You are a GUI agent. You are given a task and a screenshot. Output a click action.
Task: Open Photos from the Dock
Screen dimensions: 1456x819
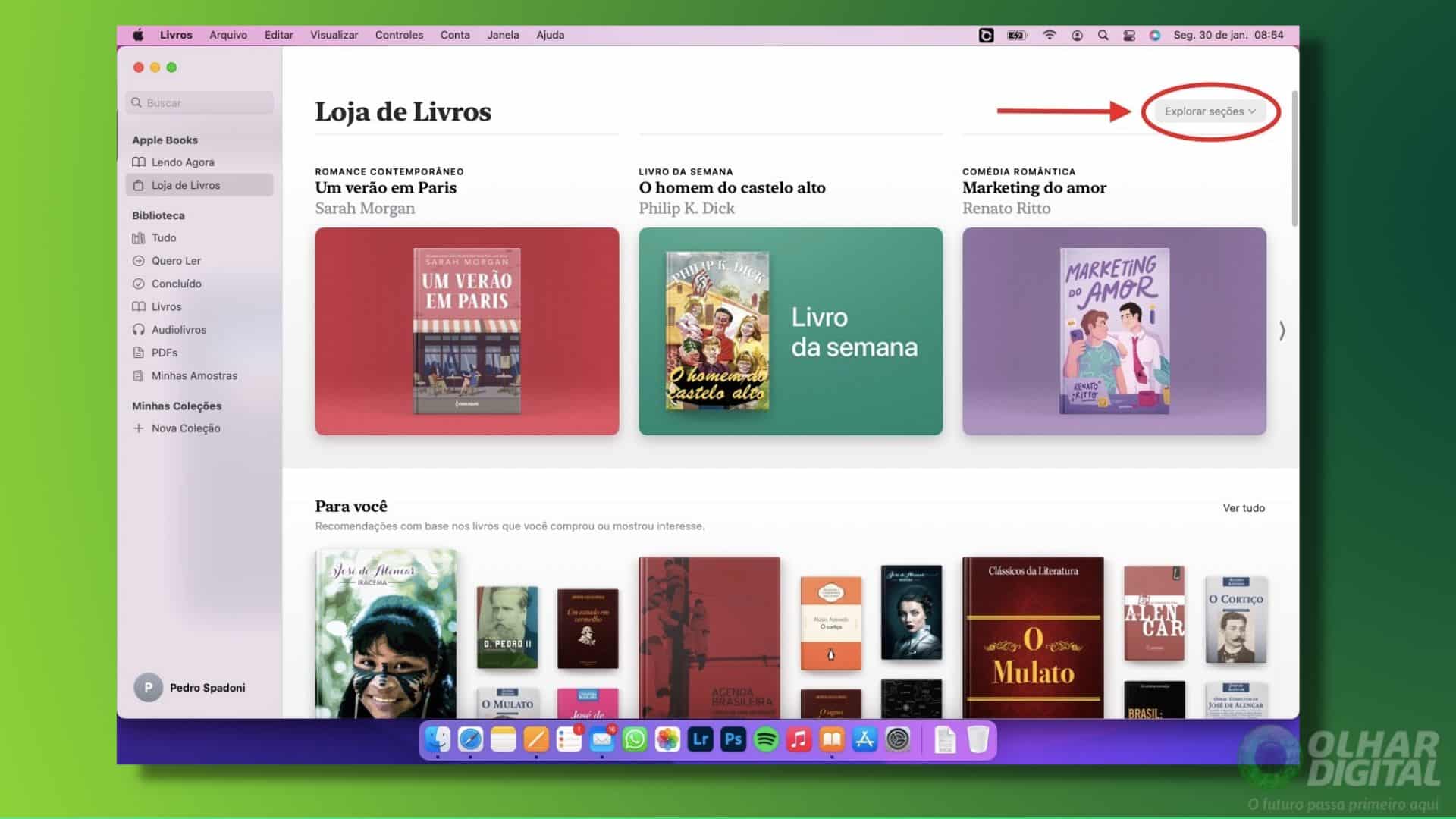coord(667,739)
